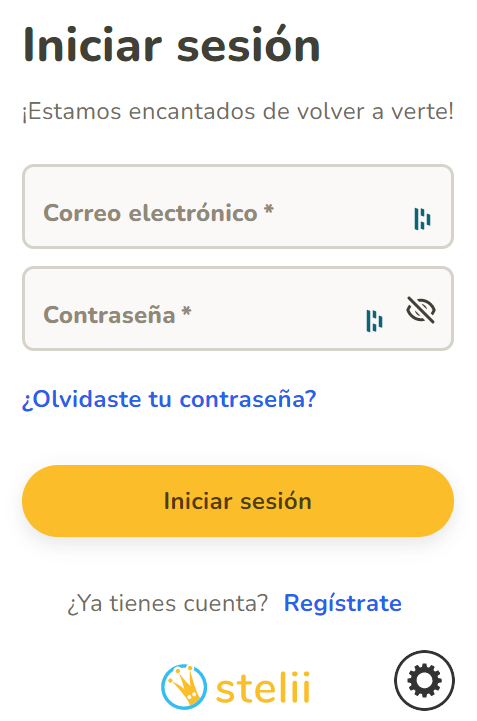Submit with the yellow Iniciar sesión button
The image size is (477, 721).
pyautogui.click(x=238, y=501)
